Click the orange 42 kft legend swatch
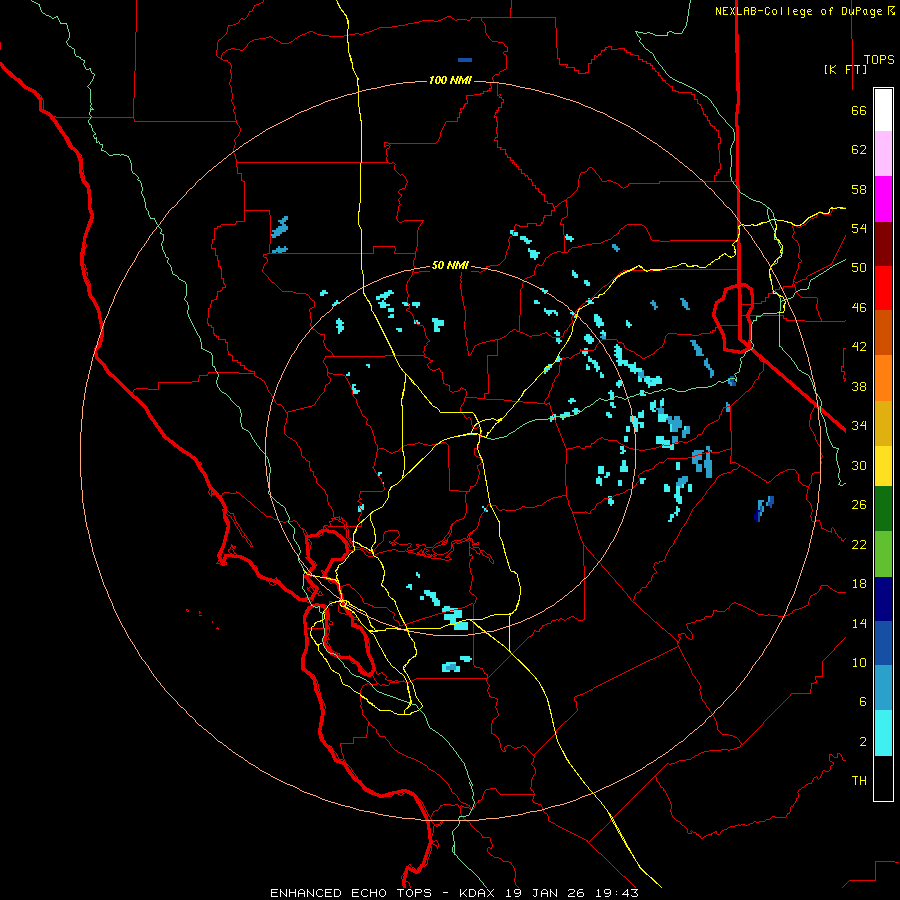 click(x=883, y=377)
